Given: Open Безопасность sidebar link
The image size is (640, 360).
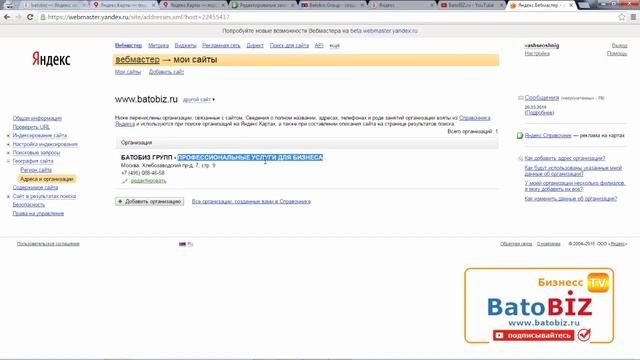Looking at the screenshot, I should tap(29, 205).
